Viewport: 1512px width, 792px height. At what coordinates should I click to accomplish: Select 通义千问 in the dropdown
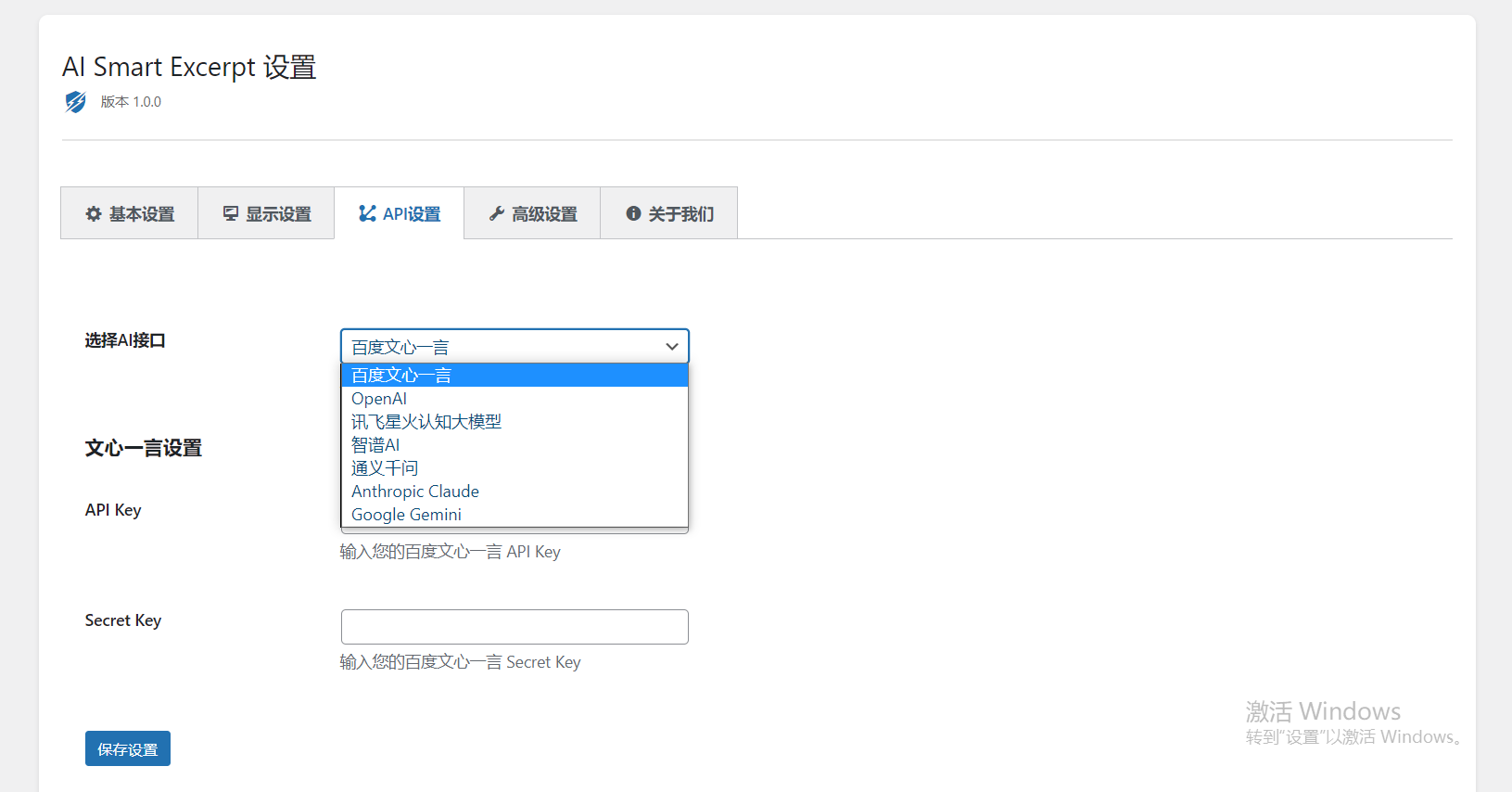coord(515,468)
